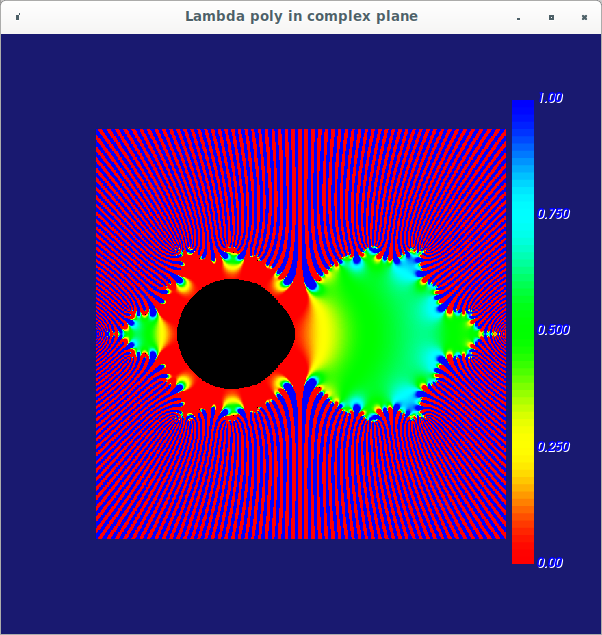Close the Lambda poly window
602x635 pixels.
[584, 17]
